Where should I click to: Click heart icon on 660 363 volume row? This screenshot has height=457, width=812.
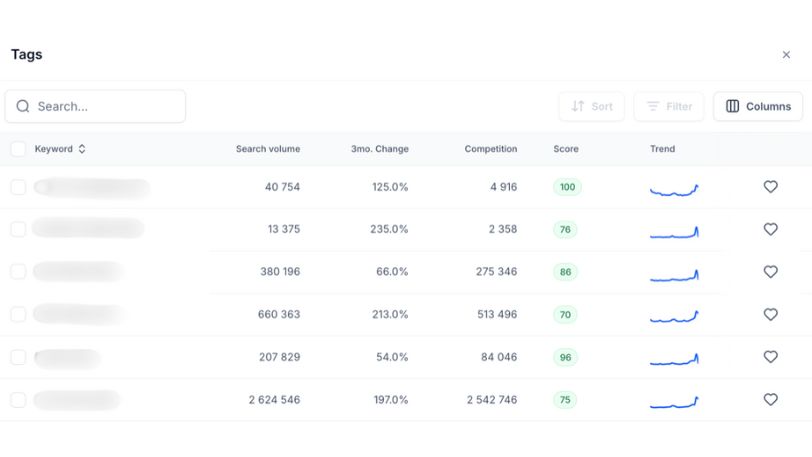(770, 314)
